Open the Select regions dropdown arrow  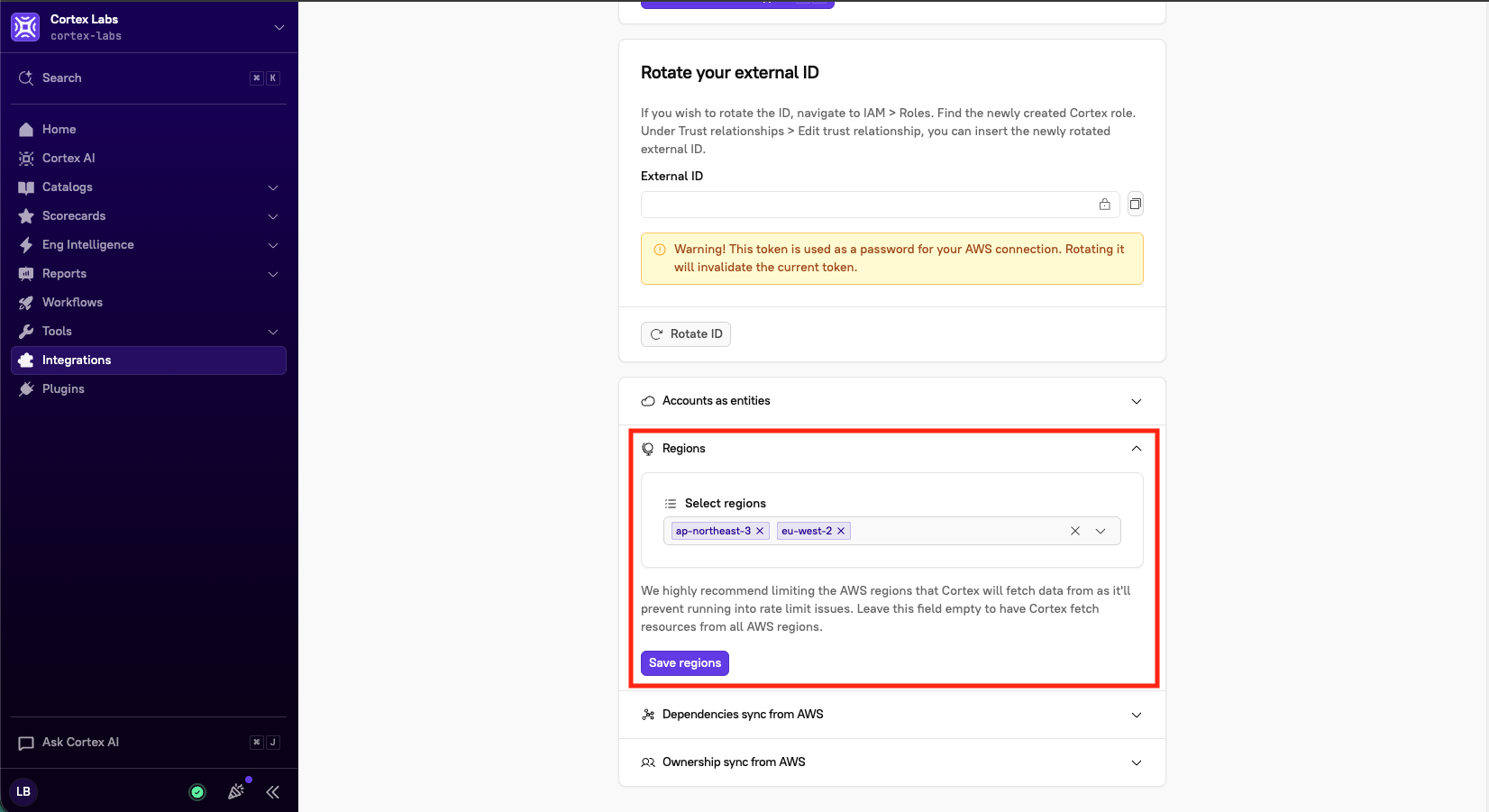(1101, 531)
